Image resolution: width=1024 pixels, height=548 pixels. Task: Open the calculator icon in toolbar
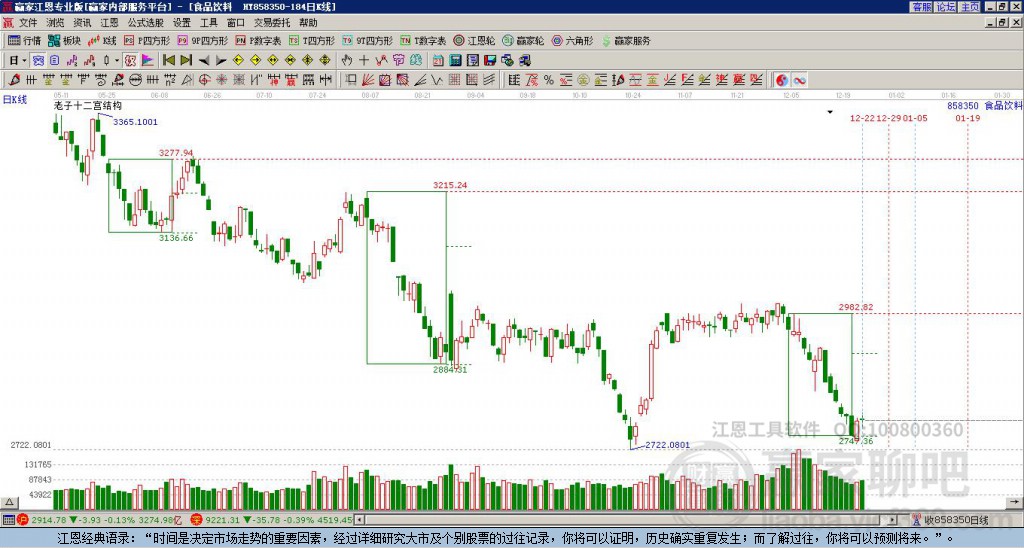pyautogui.click(x=455, y=61)
